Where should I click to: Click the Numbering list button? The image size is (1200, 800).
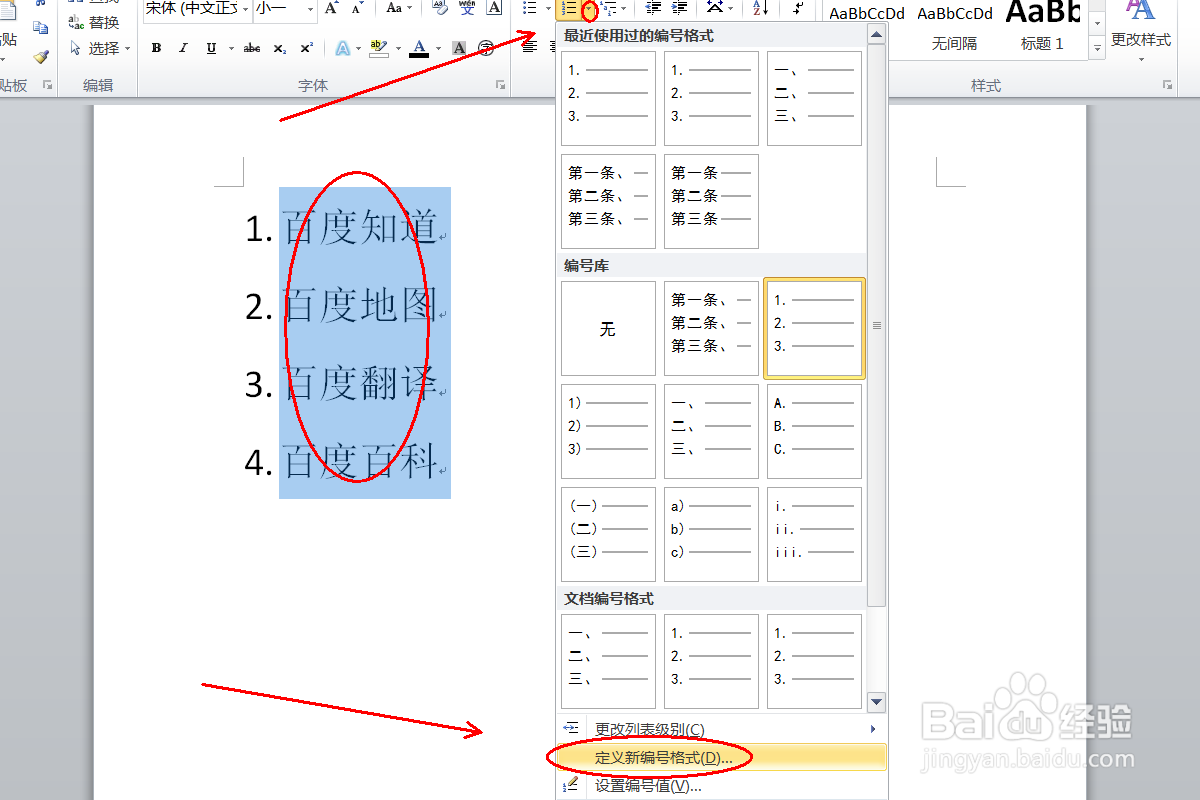click(569, 9)
